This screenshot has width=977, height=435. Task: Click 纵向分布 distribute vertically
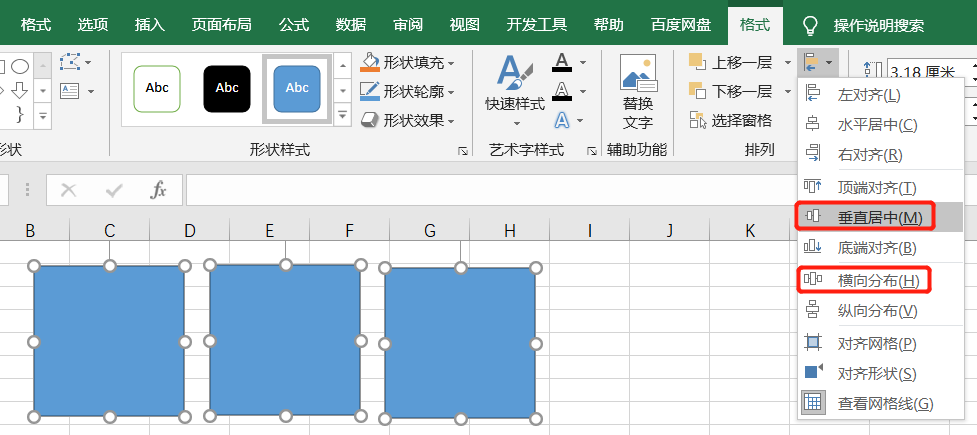click(x=876, y=311)
